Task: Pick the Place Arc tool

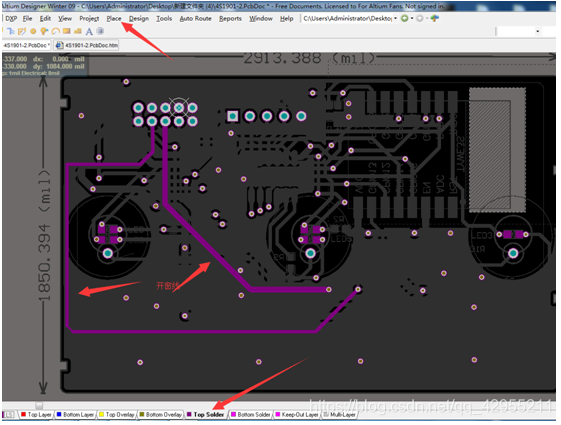Action: [x=55, y=31]
